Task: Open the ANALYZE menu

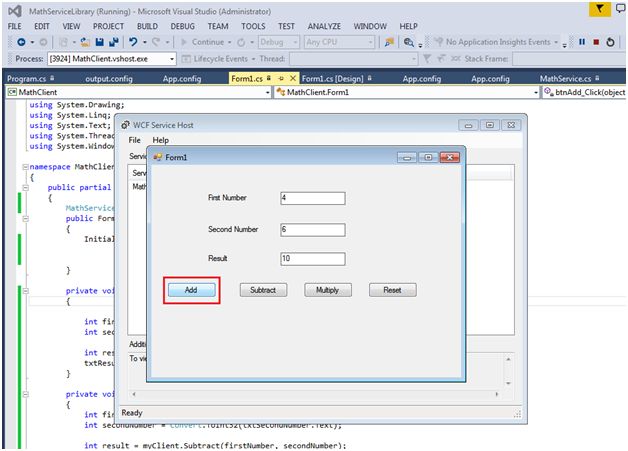Action: tap(324, 26)
